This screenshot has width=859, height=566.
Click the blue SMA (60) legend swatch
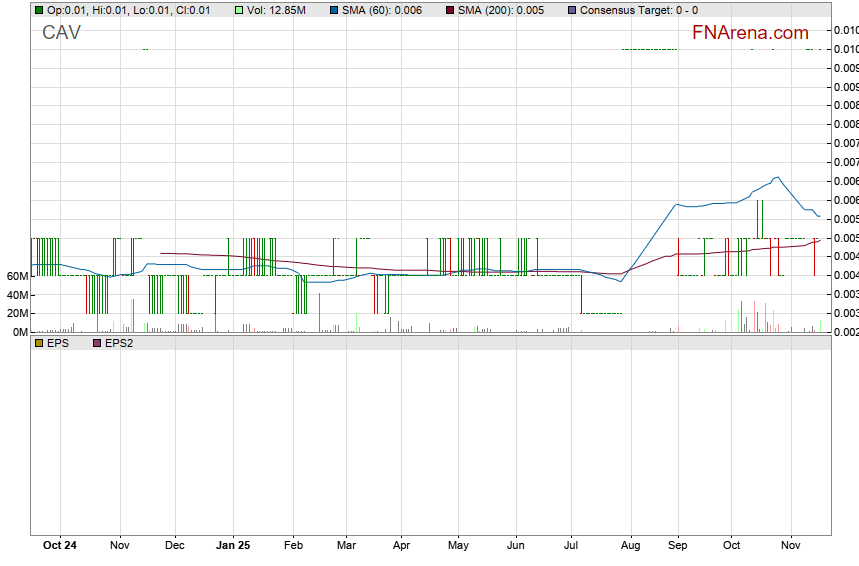coord(336,10)
